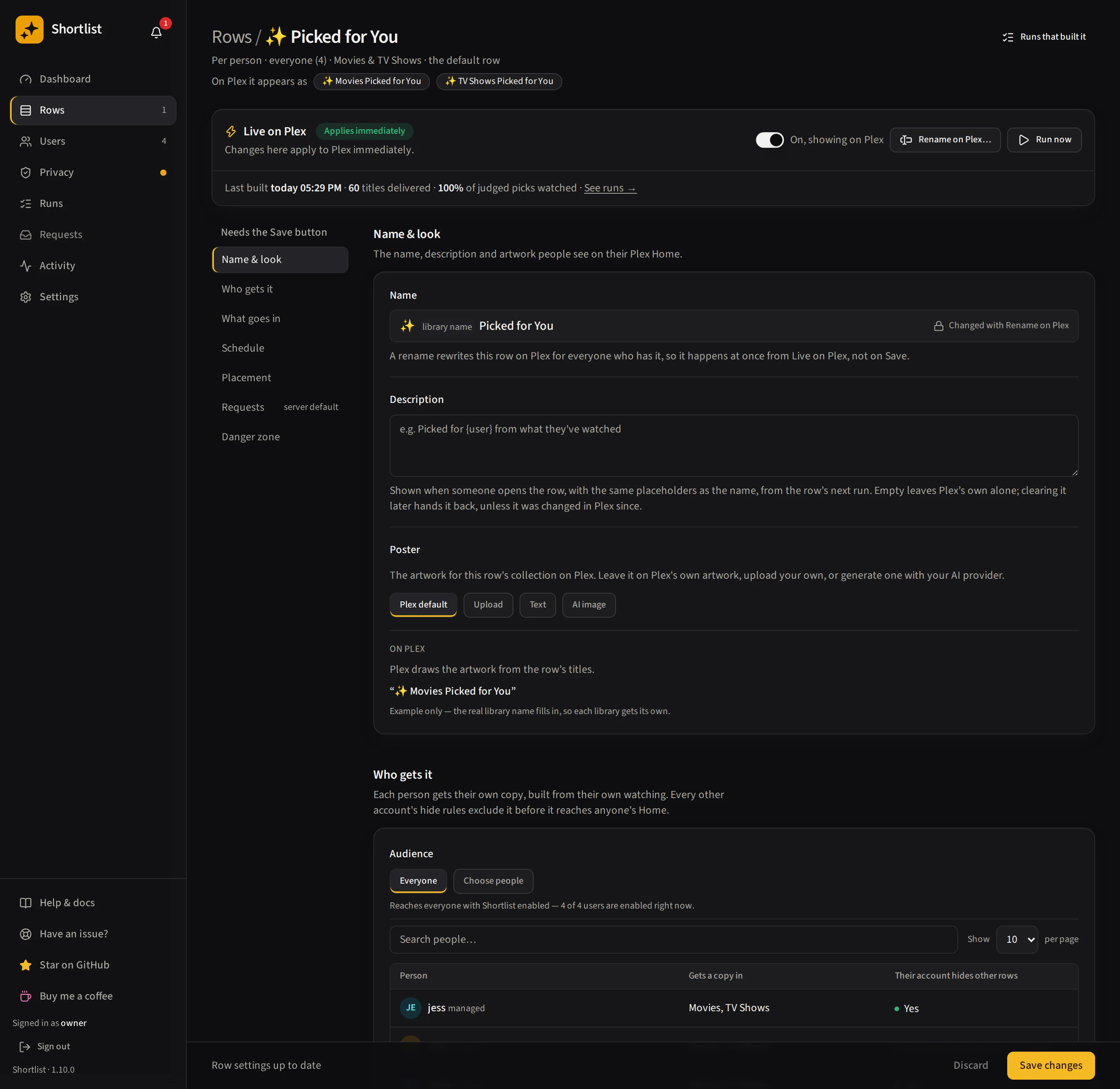Select Plex default poster option
Screen dimensions: 1120x1089
(x=423, y=604)
